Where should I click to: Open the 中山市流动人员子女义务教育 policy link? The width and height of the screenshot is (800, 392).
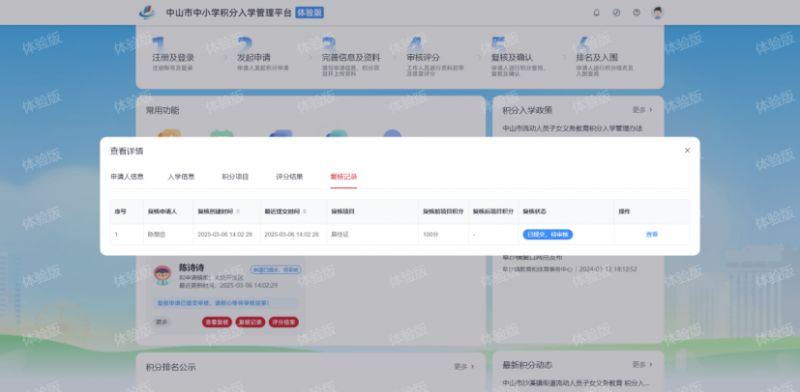[x=572, y=128]
